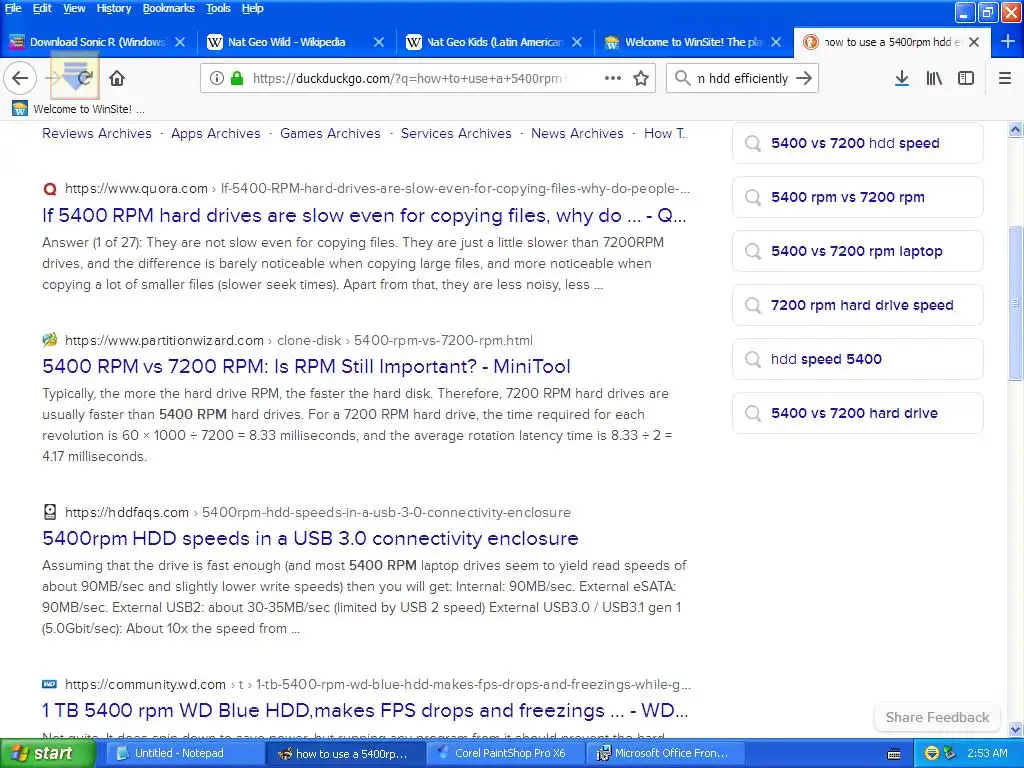Switch to Untitled - Notepad in taskbar

[185, 753]
